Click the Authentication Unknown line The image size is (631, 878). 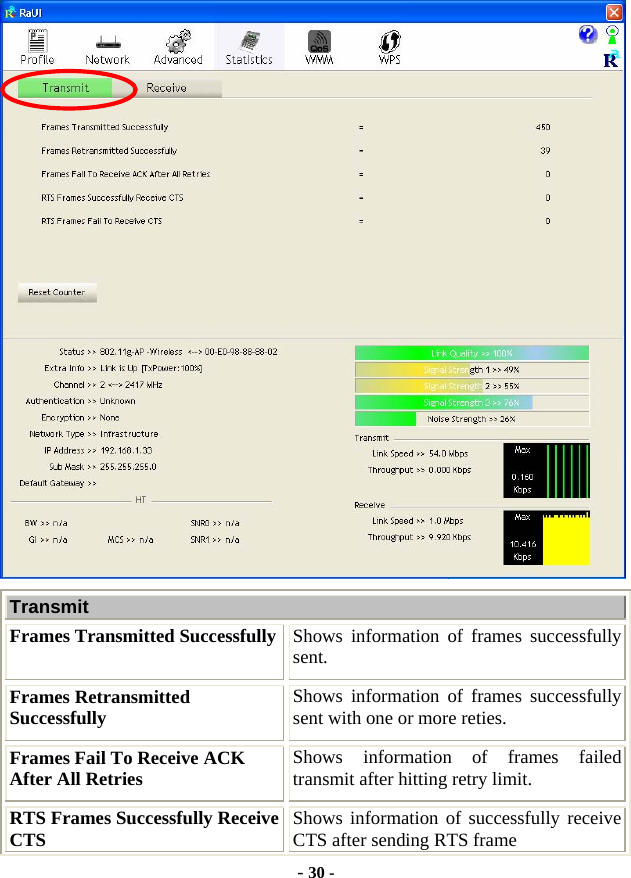click(81, 401)
